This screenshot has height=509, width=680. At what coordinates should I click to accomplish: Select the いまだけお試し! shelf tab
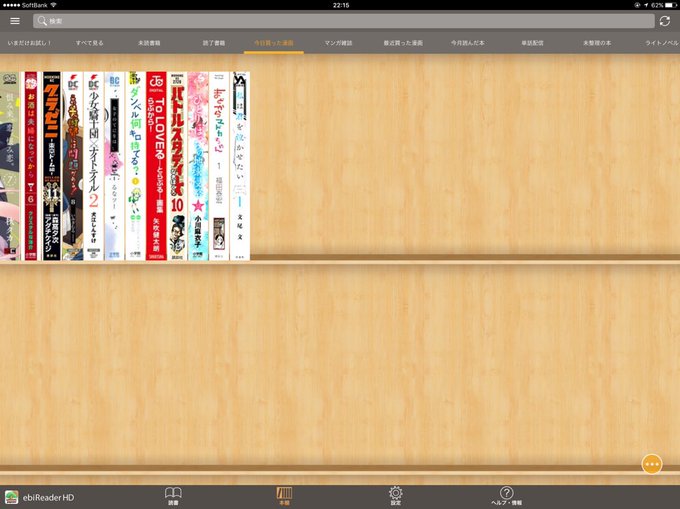(29, 43)
